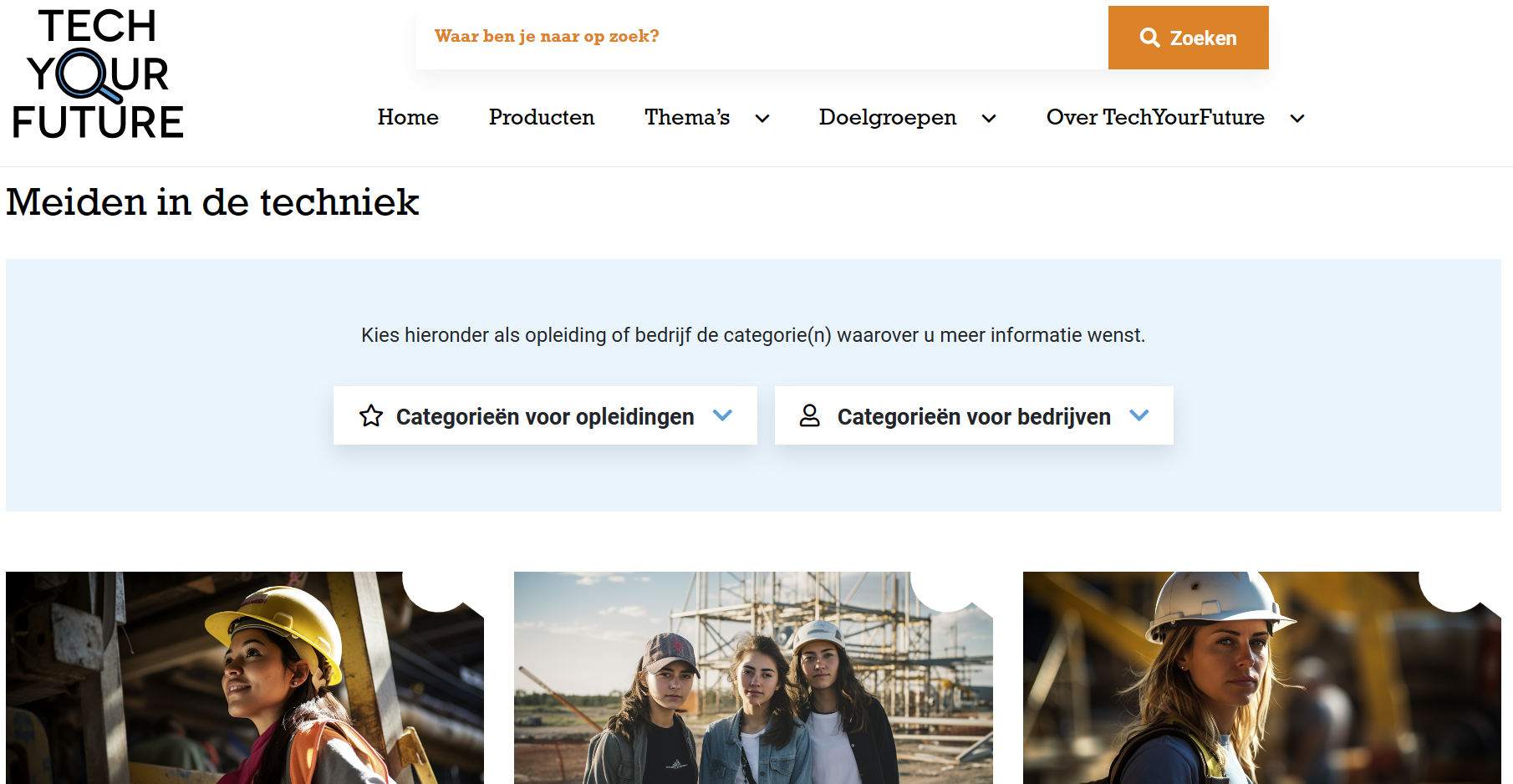This screenshot has width=1513, height=784.
Task: Open the chevron next to Thema's
Action: point(762,119)
